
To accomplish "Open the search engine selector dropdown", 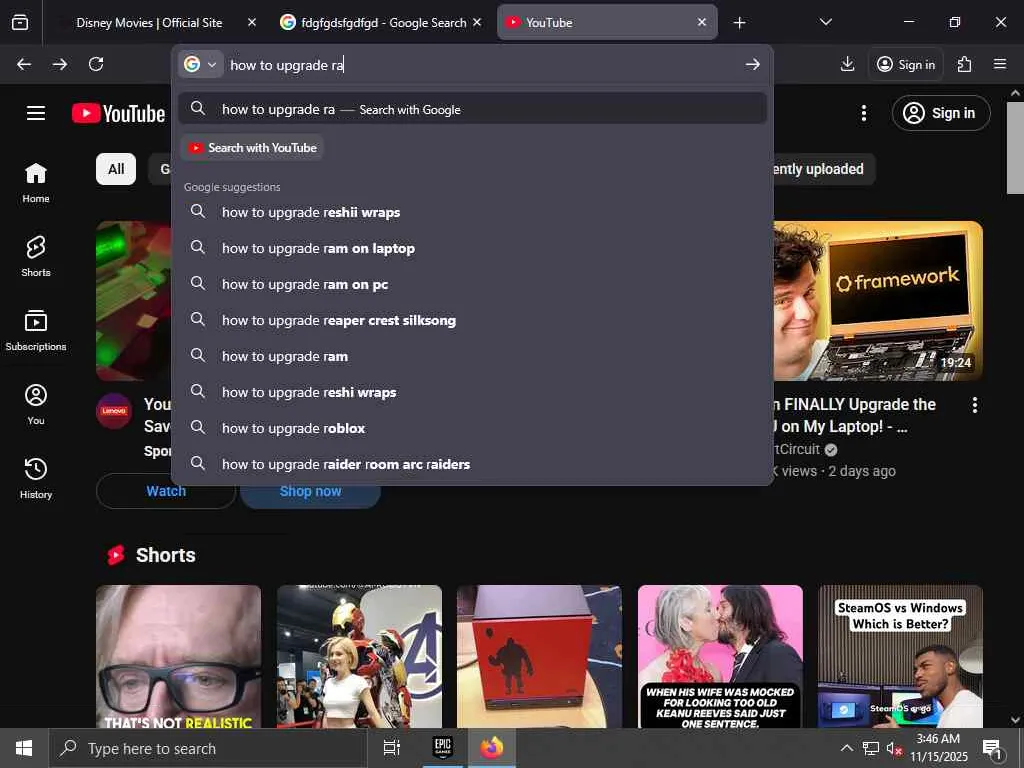I will (x=200, y=64).
